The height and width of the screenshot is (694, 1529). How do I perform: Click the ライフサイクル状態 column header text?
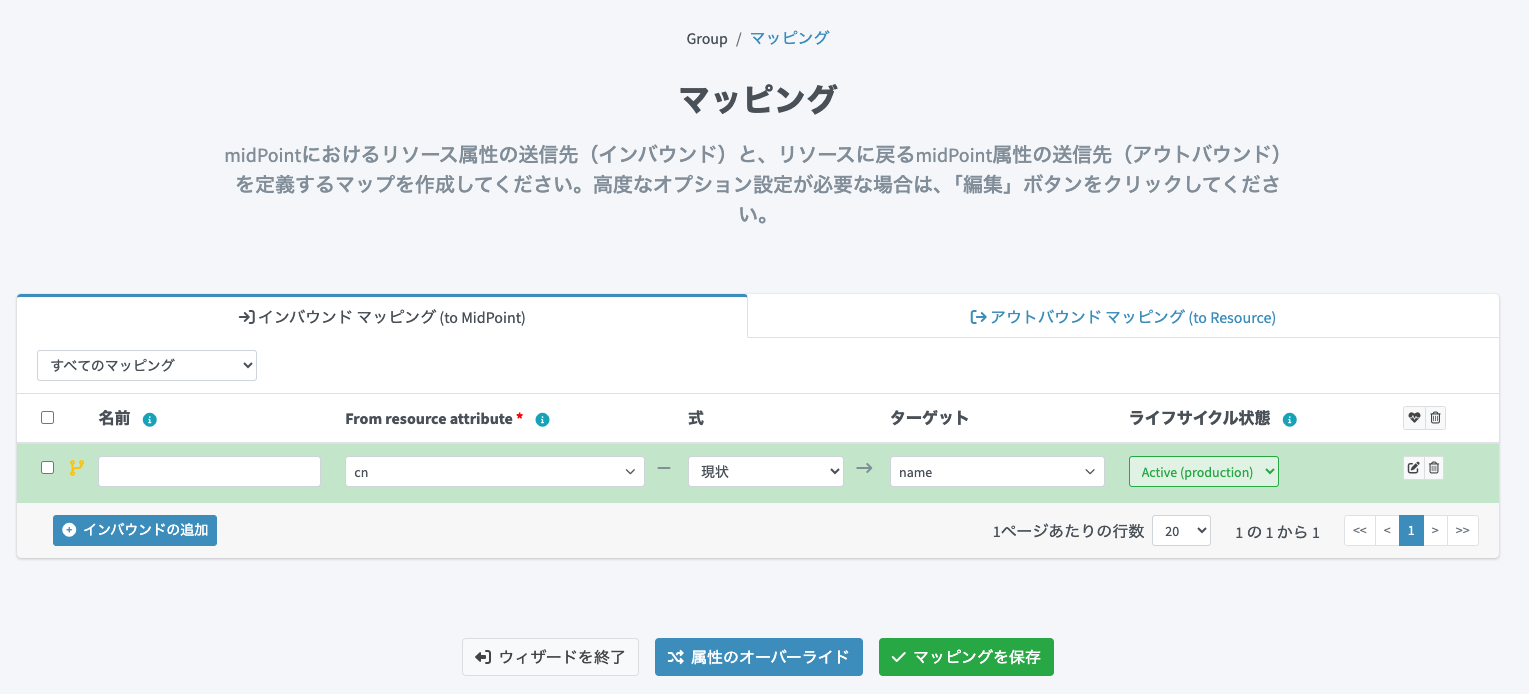click(x=1199, y=418)
